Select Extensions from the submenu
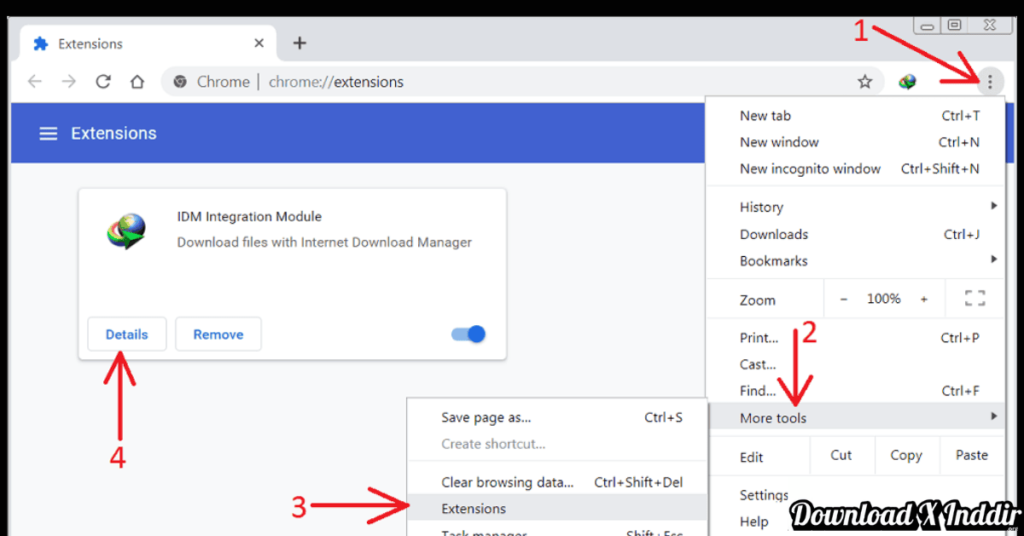1024x536 pixels. (474, 509)
